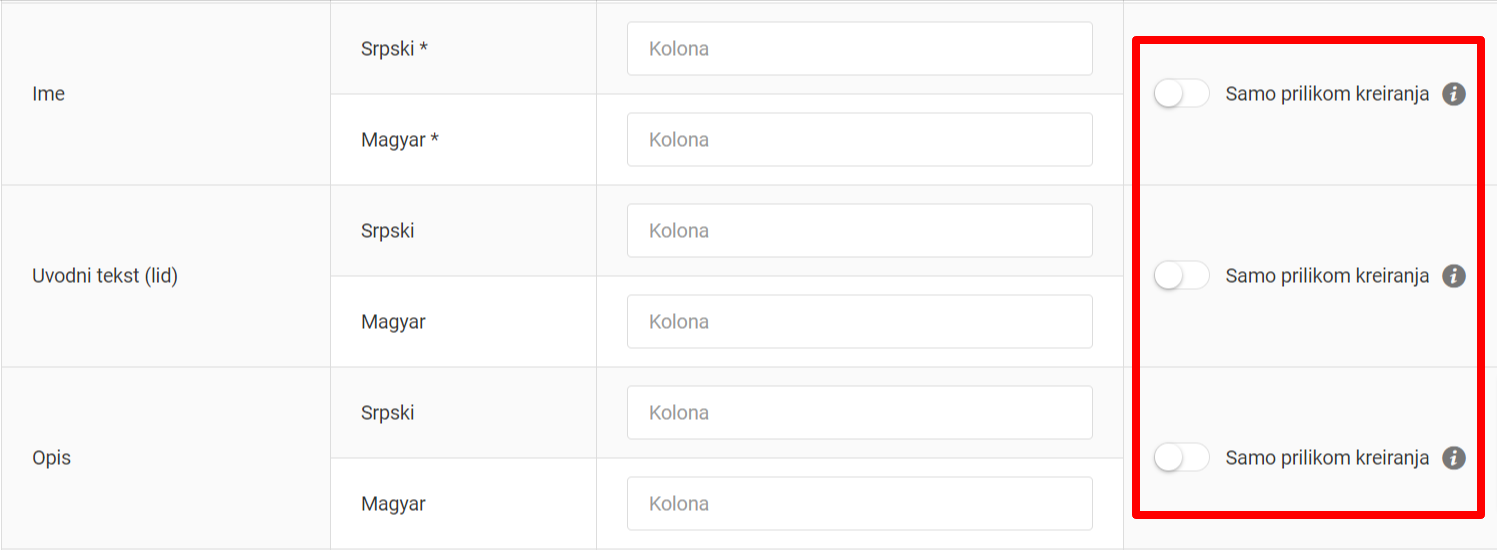Viewport: 1497px width, 550px height.
Task: Click the 'Ime' row label
Action: tap(49, 94)
